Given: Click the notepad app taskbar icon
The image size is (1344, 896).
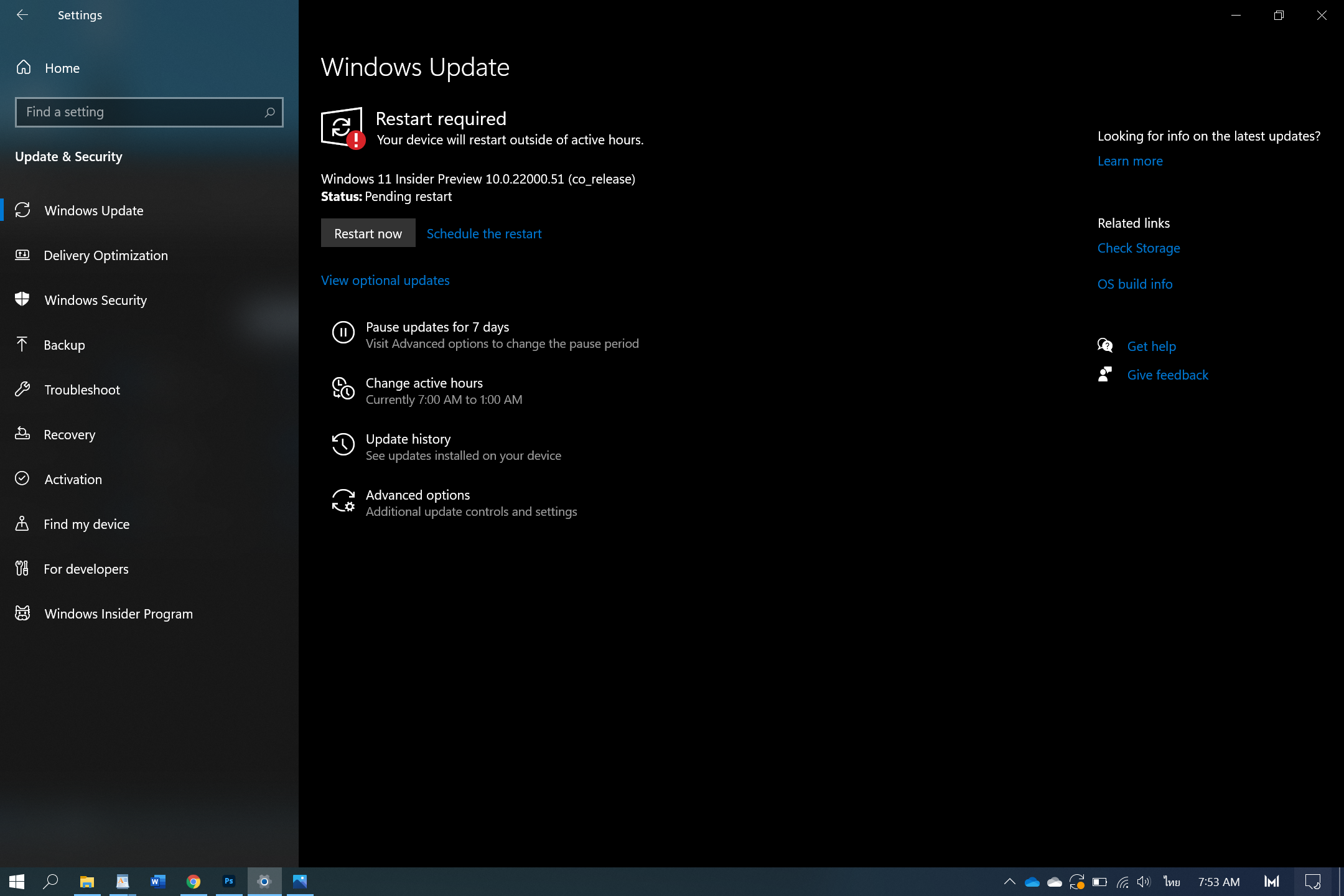Looking at the screenshot, I should (123, 882).
